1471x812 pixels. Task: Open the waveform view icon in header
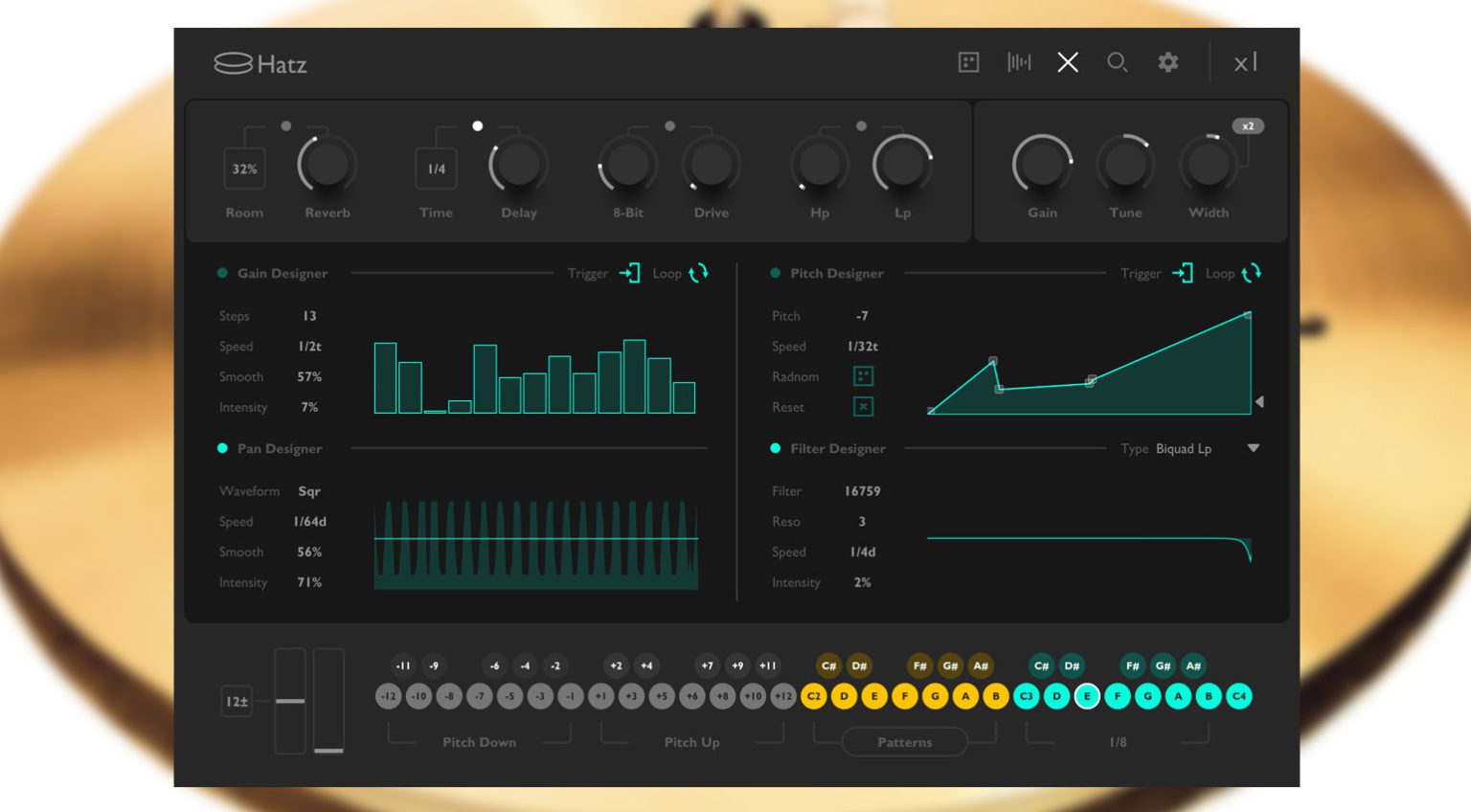coord(1019,62)
